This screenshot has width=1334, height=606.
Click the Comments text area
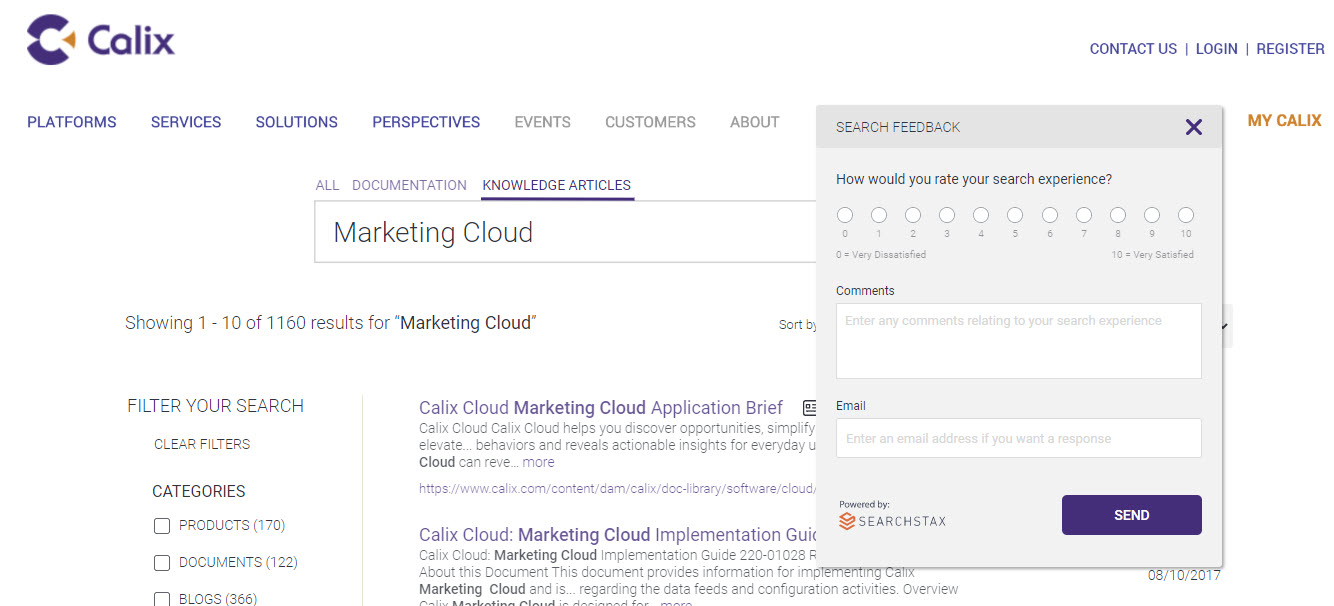click(1018, 340)
